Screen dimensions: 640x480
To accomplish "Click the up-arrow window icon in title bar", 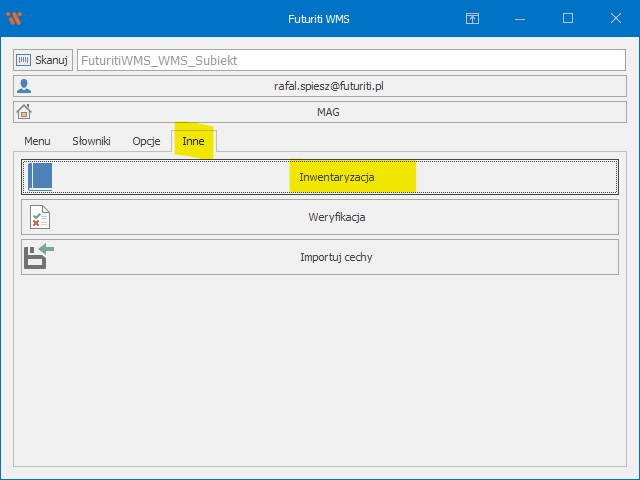I will [x=472, y=18].
